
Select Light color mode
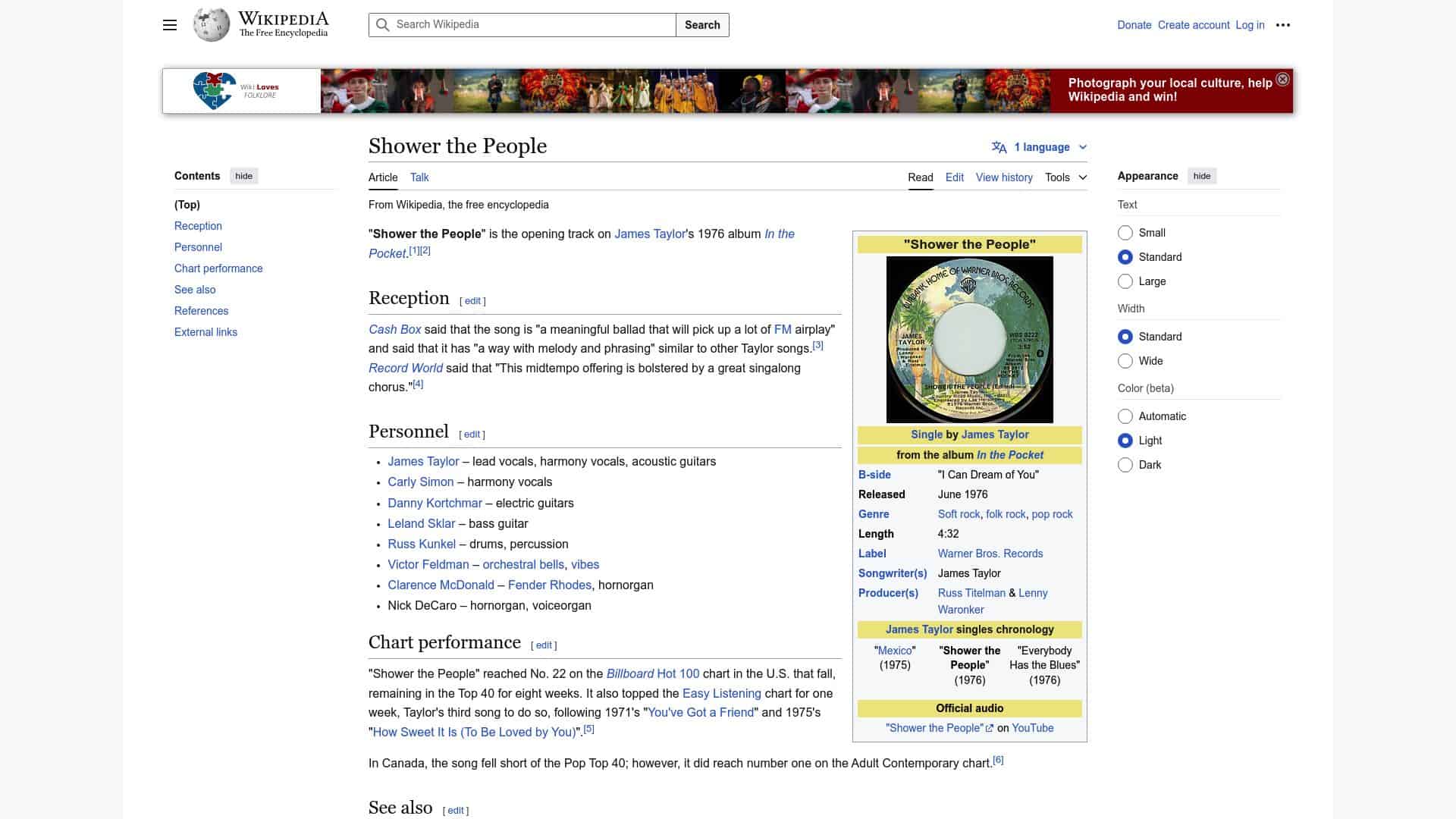pos(1125,441)
